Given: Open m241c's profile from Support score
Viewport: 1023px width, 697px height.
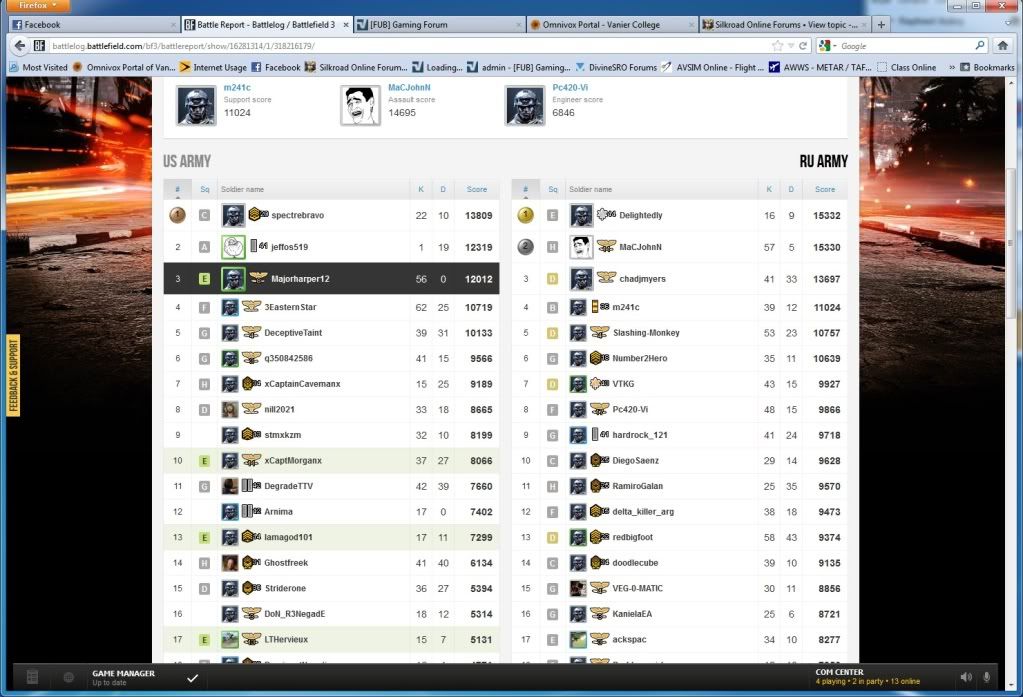Looking at the screenshot, I should 237,87.
